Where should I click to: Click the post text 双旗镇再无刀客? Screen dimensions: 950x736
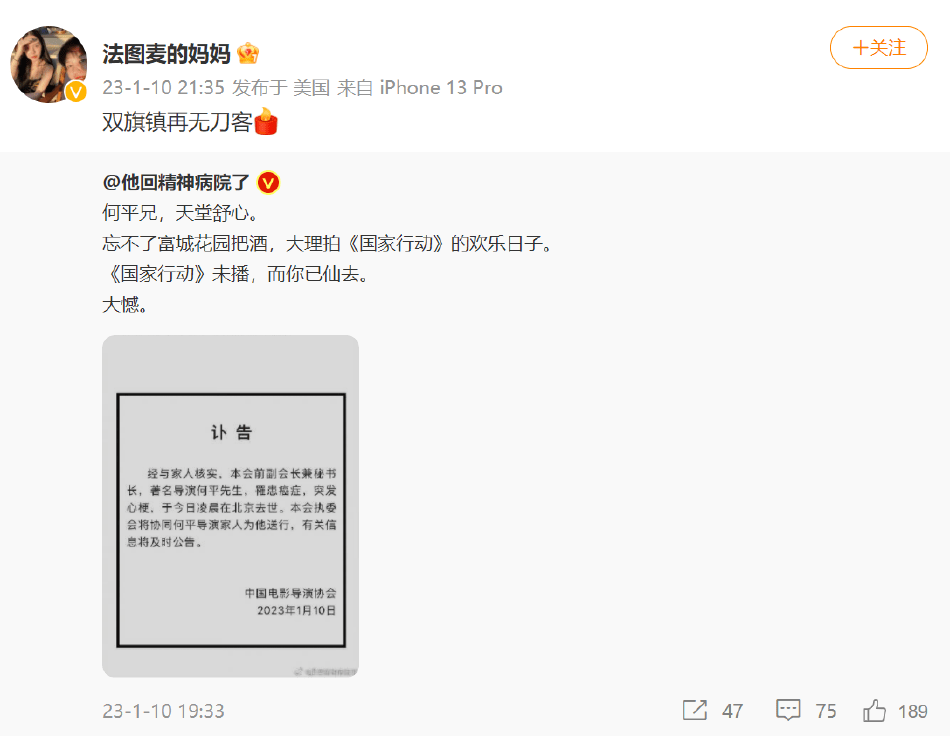tap(177, 122)
